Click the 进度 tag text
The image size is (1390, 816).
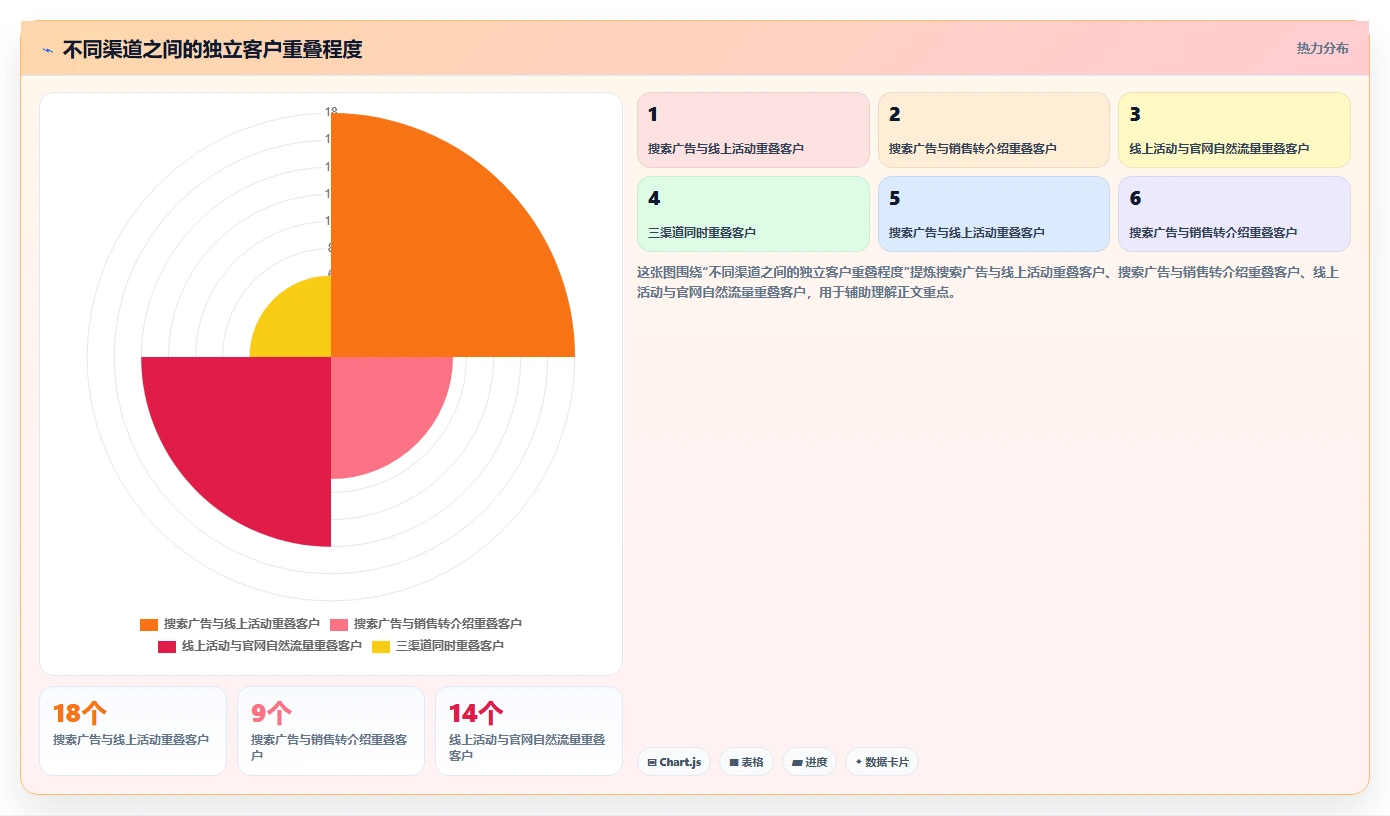[x=816, y=762]
